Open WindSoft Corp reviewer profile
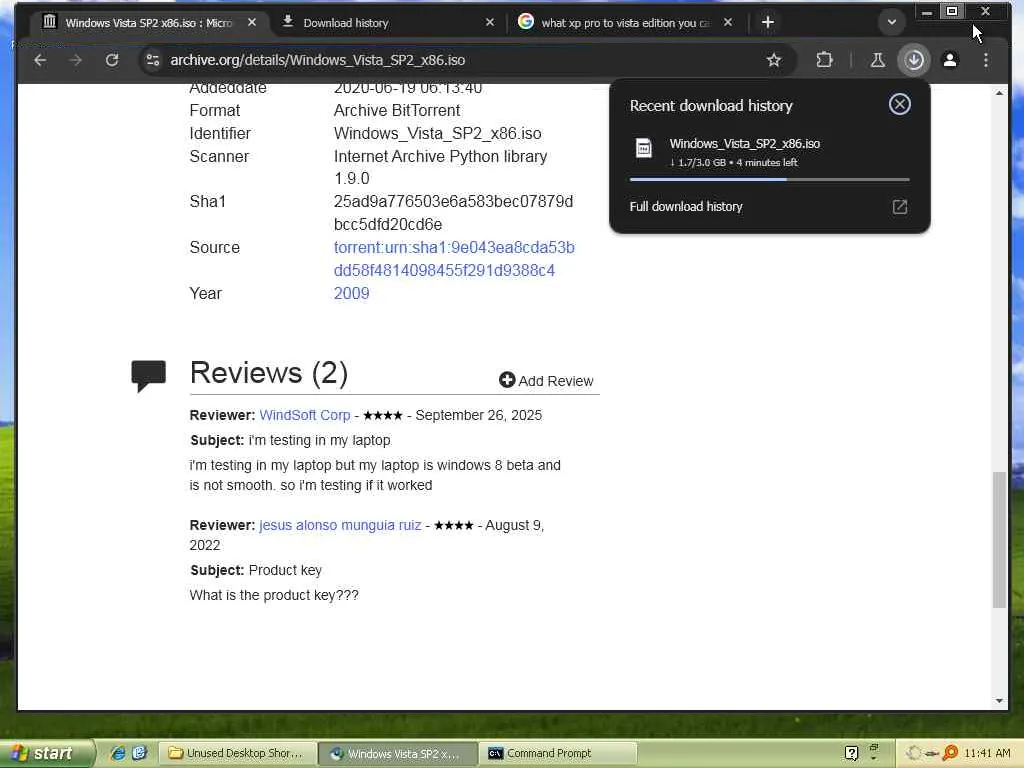The image size is (1024, 768). click(x=305, y=415)
